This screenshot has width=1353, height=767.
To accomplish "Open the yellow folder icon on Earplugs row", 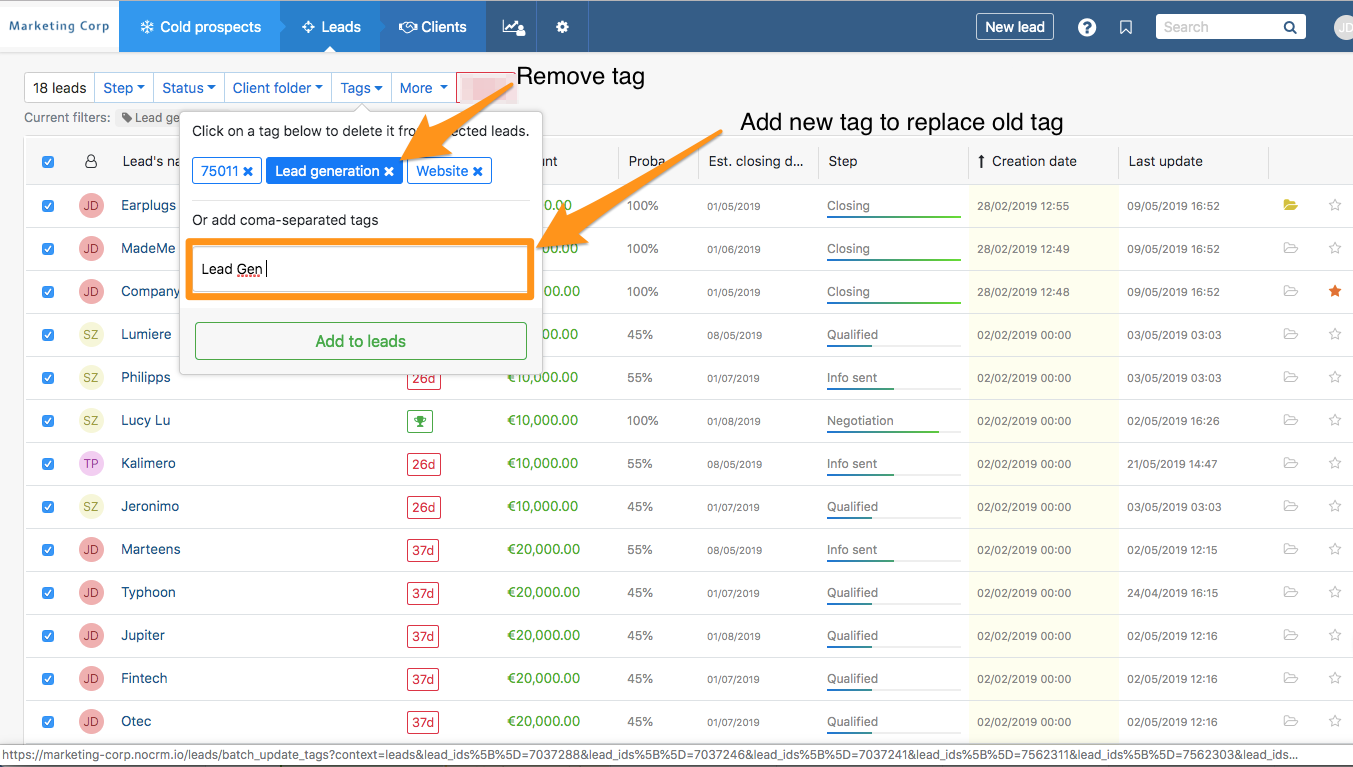I will pyautogui.click(x=1290, y=204).
